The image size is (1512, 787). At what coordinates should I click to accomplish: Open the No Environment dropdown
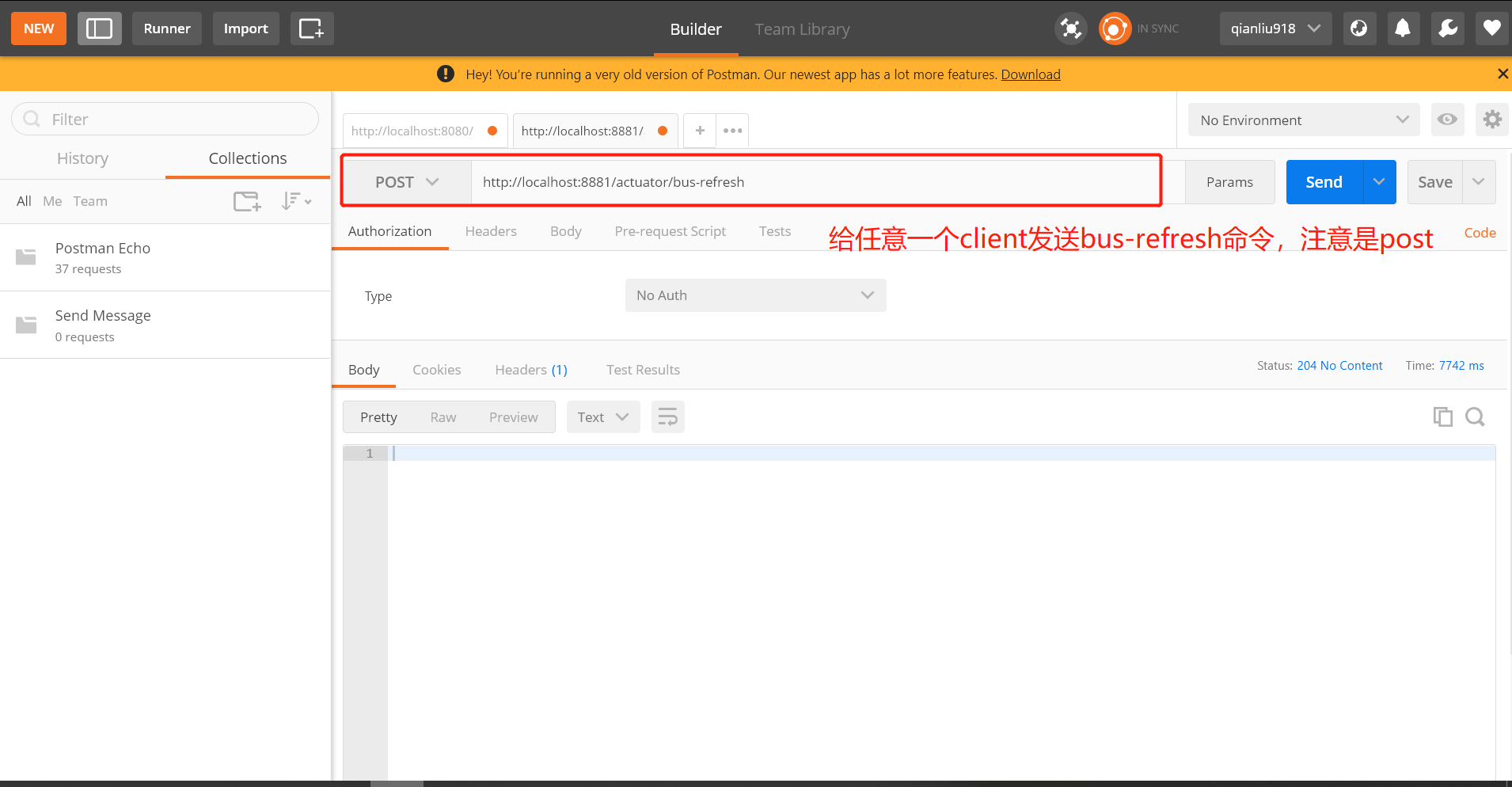[1303, 120]
